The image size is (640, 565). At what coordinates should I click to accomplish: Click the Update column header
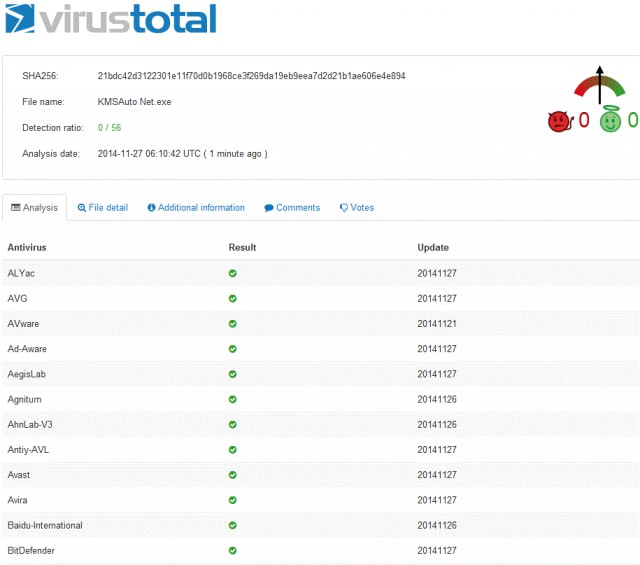pos(433,247)
